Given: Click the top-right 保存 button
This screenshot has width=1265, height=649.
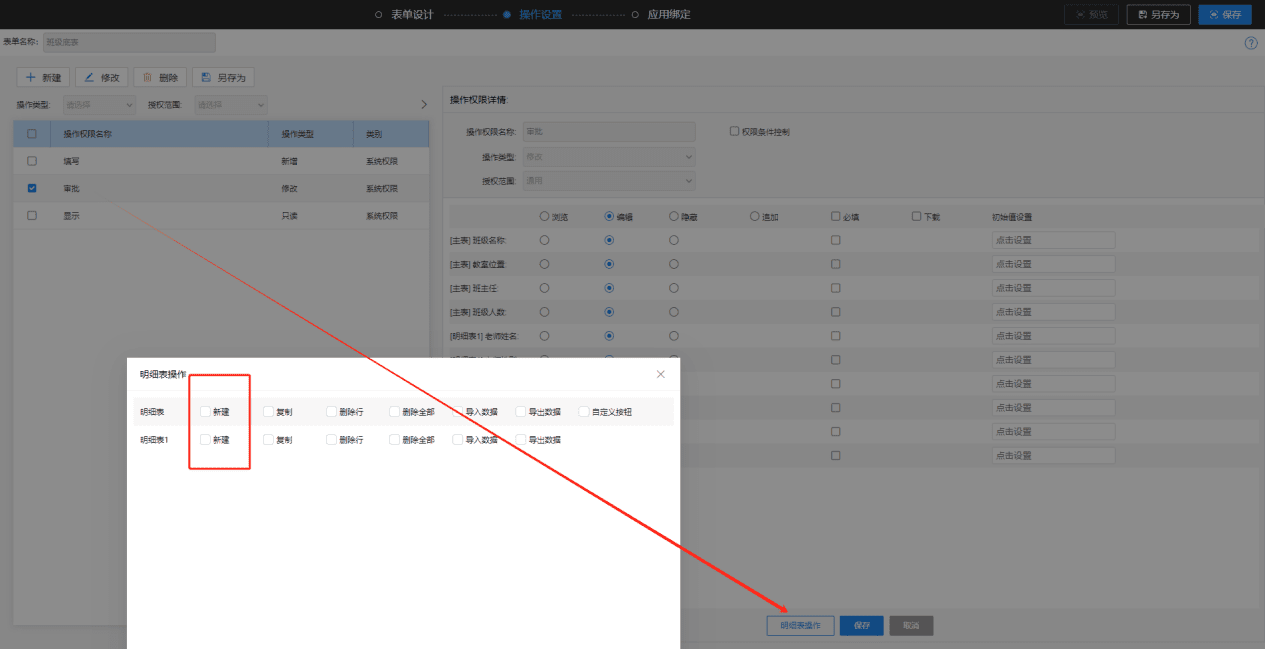Looking at the screenshot, I should pyautogui.click(x=1225, y=14).
